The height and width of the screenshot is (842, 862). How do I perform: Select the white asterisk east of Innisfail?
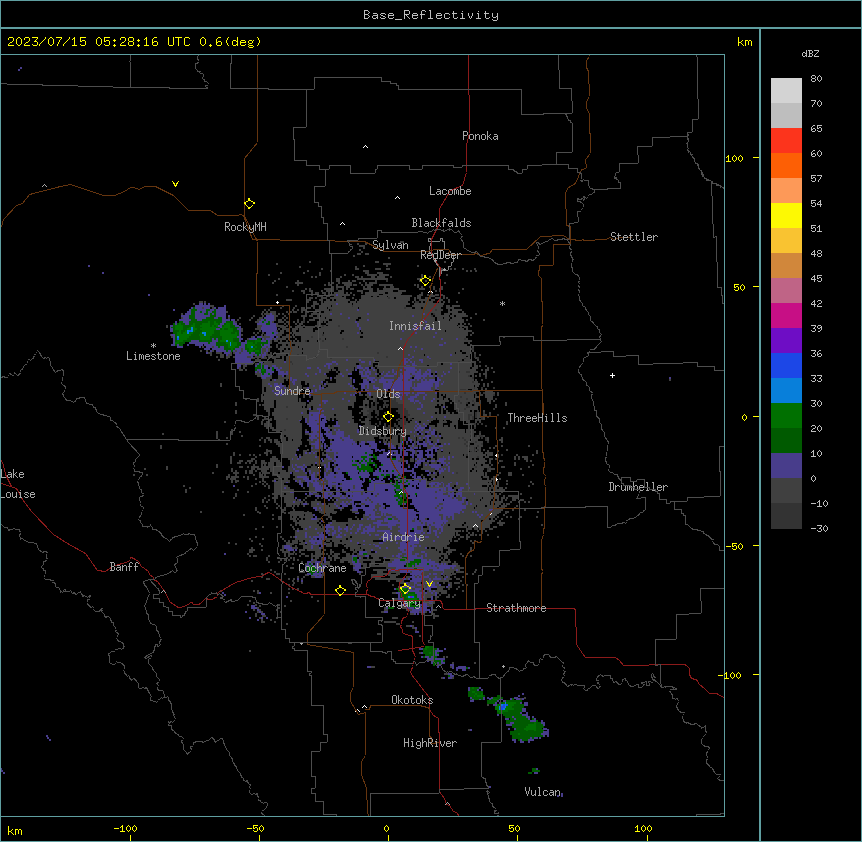point(502,303)
